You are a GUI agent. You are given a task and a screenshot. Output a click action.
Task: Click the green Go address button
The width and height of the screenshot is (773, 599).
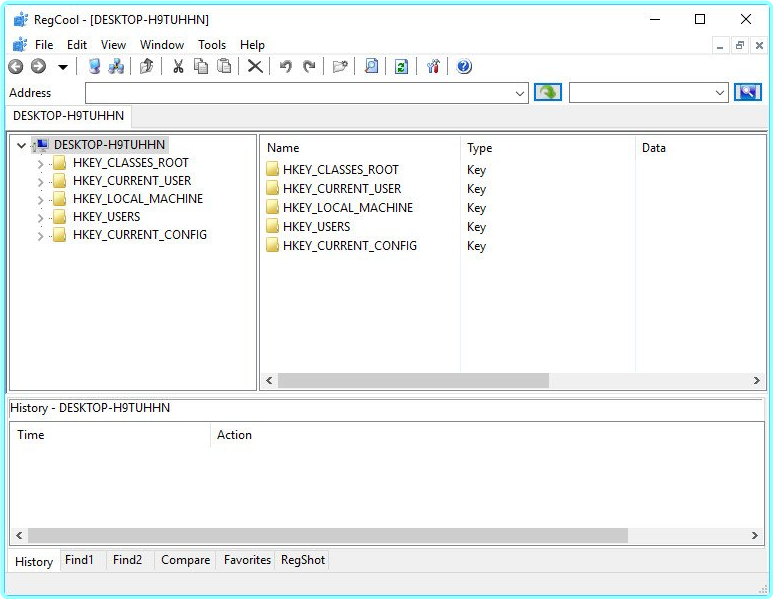point(548,92)
